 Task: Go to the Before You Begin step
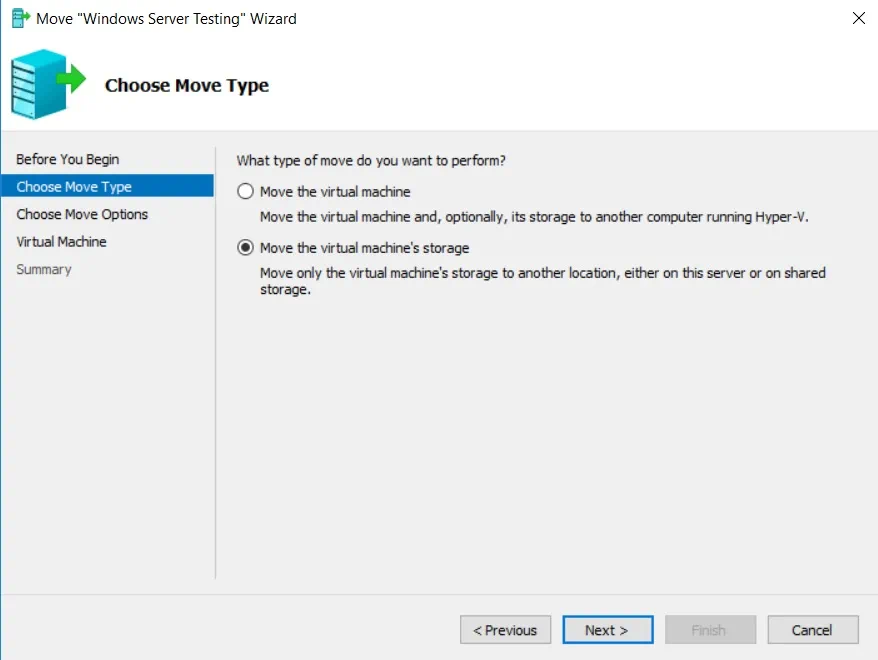(x=67, y=159)
